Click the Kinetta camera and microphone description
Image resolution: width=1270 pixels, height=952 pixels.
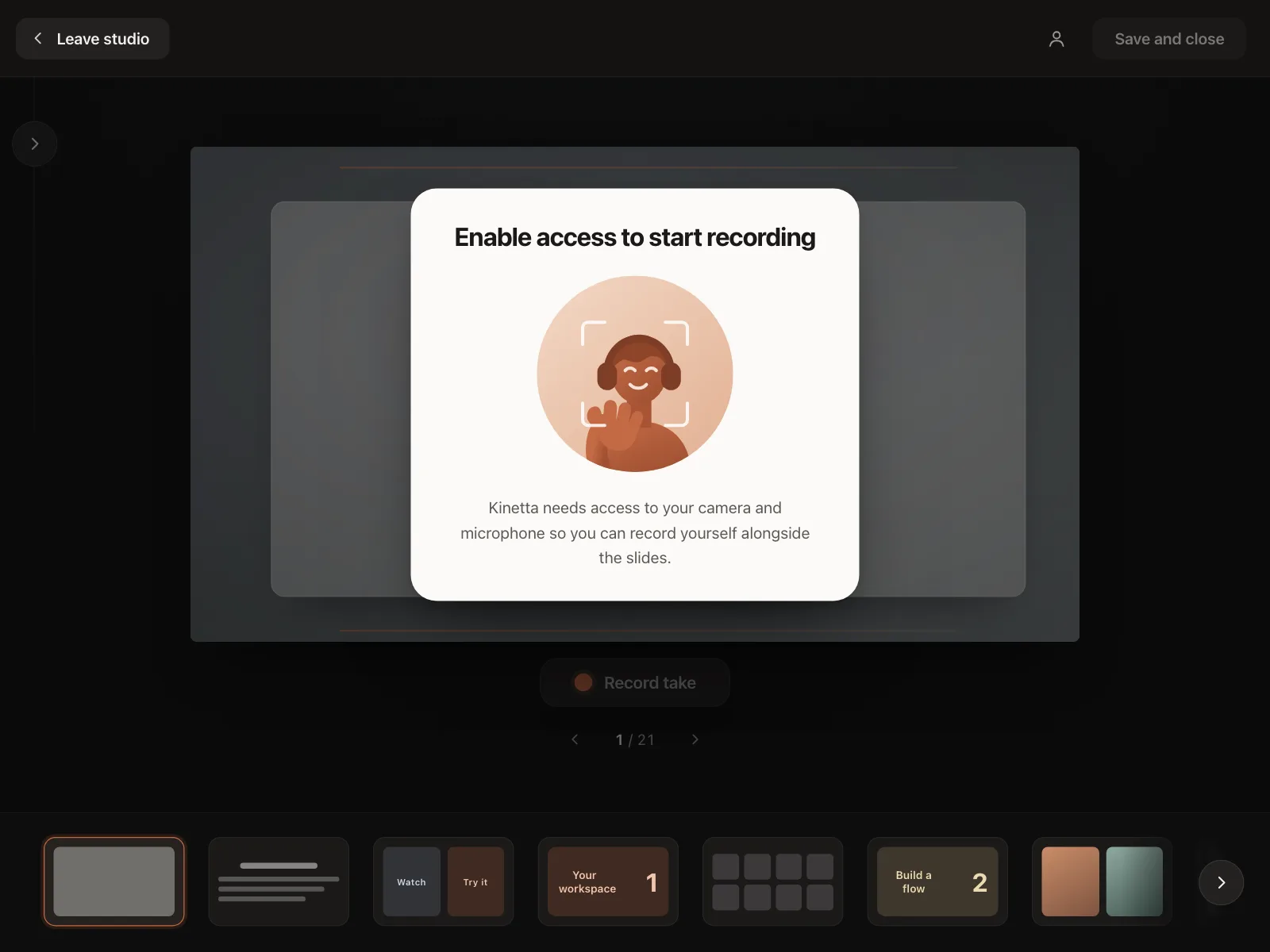pyautogui.click(x=635, y=532)
